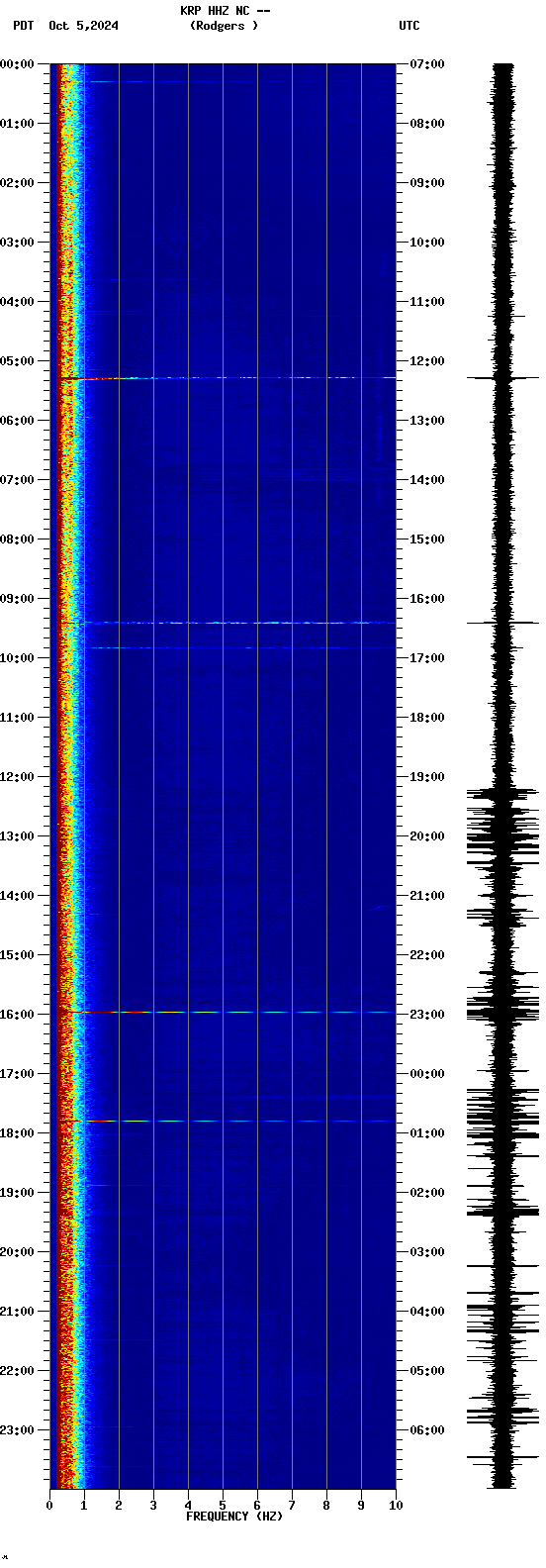Click the '09:00' PDT time label
Viewport: 546px width, 1568px height.
[17, 599]
